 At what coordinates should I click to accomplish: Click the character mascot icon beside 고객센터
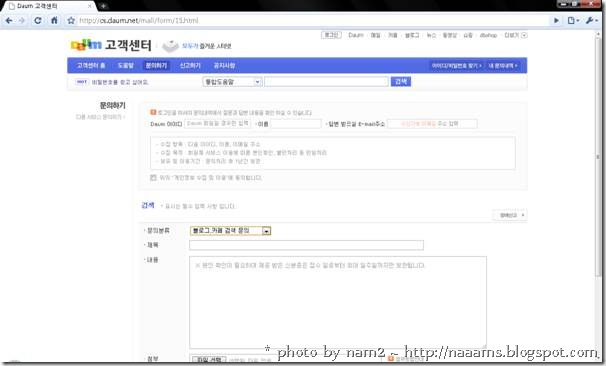coord(170,46)
